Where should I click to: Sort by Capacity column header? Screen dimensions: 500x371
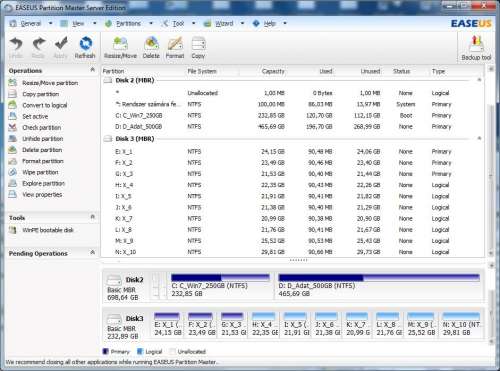(273, 71)
